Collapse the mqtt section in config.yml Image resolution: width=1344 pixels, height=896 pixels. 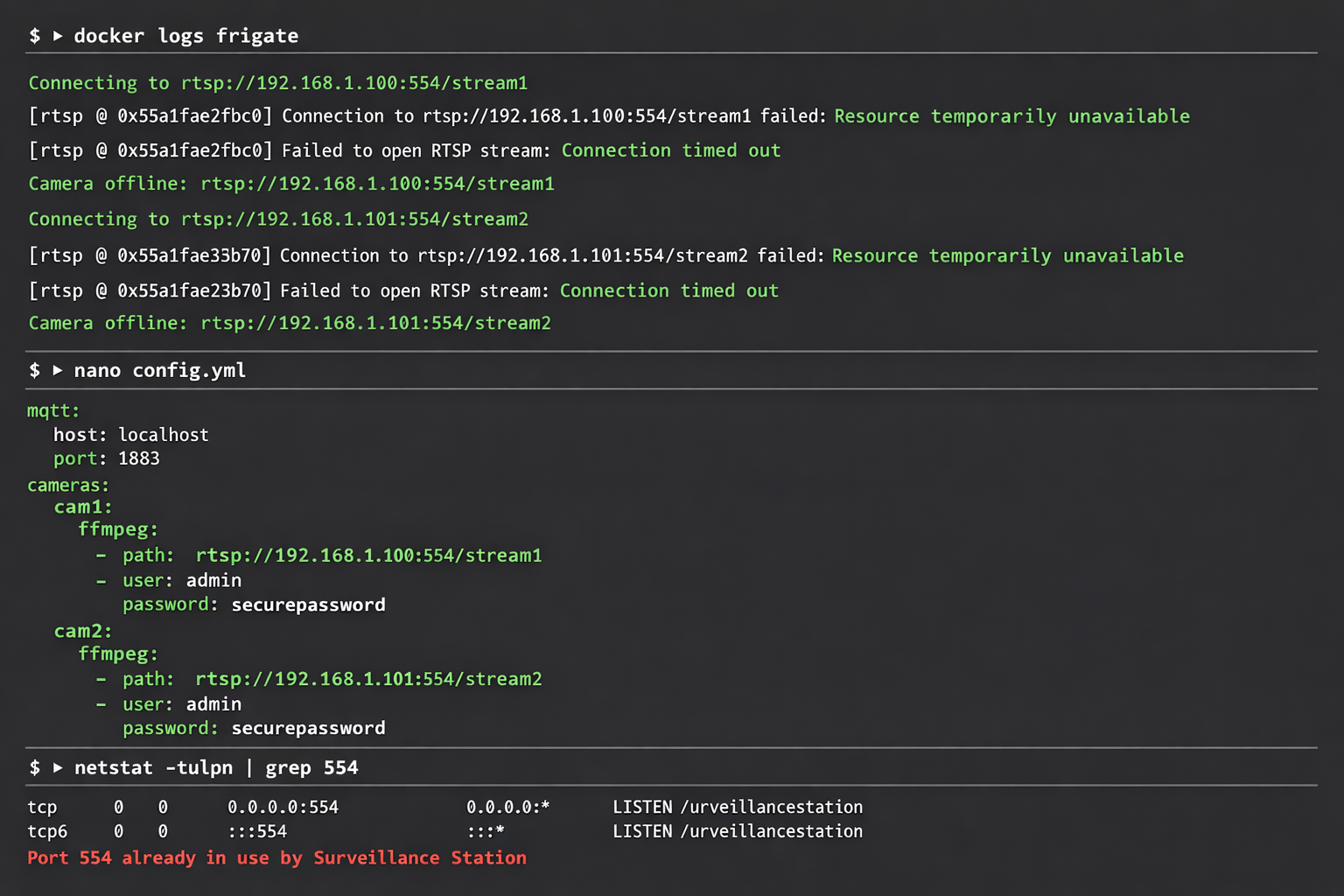click(x=51, y=409)
